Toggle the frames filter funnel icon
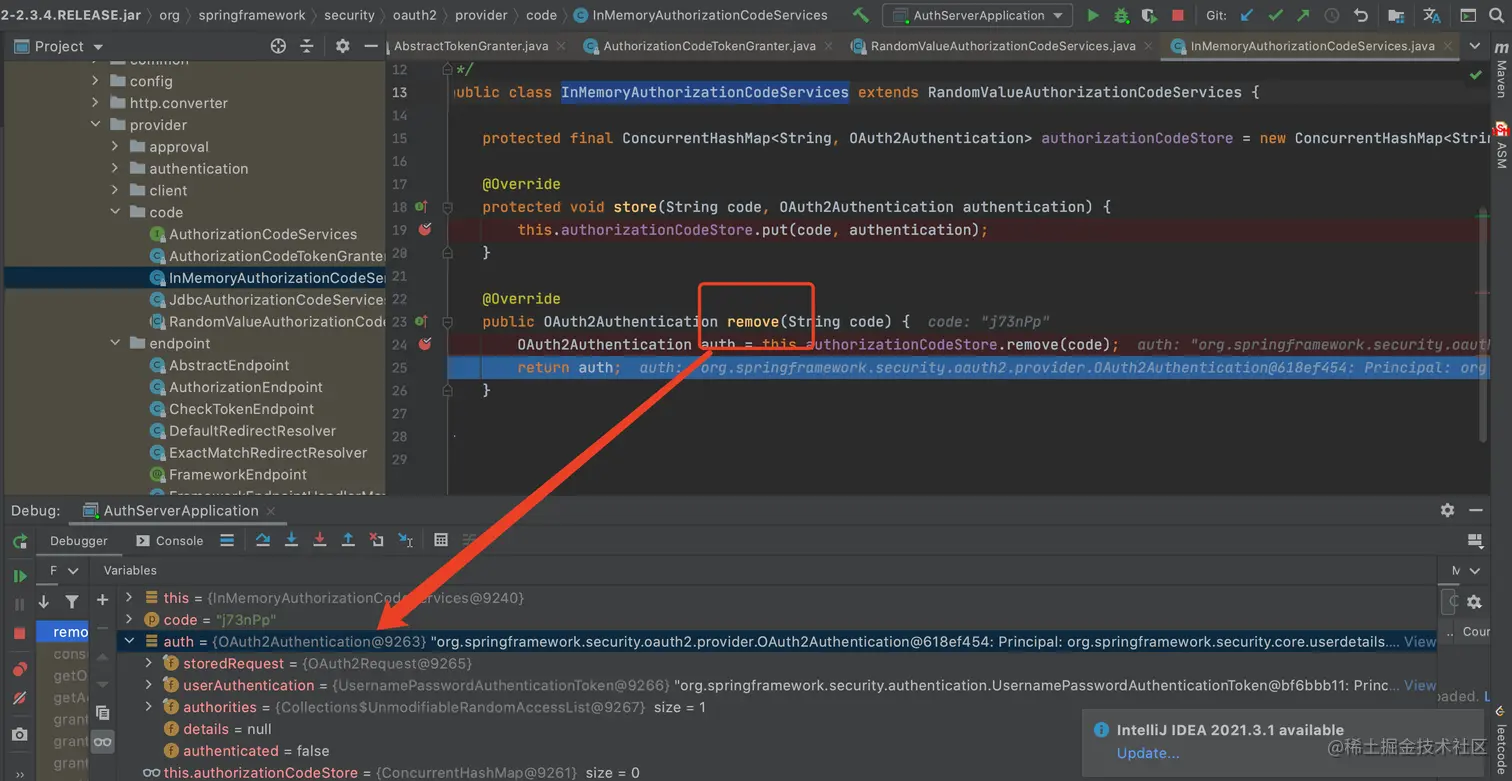The height and width of the screenshot is (781, 1512). tap(72, 601)
